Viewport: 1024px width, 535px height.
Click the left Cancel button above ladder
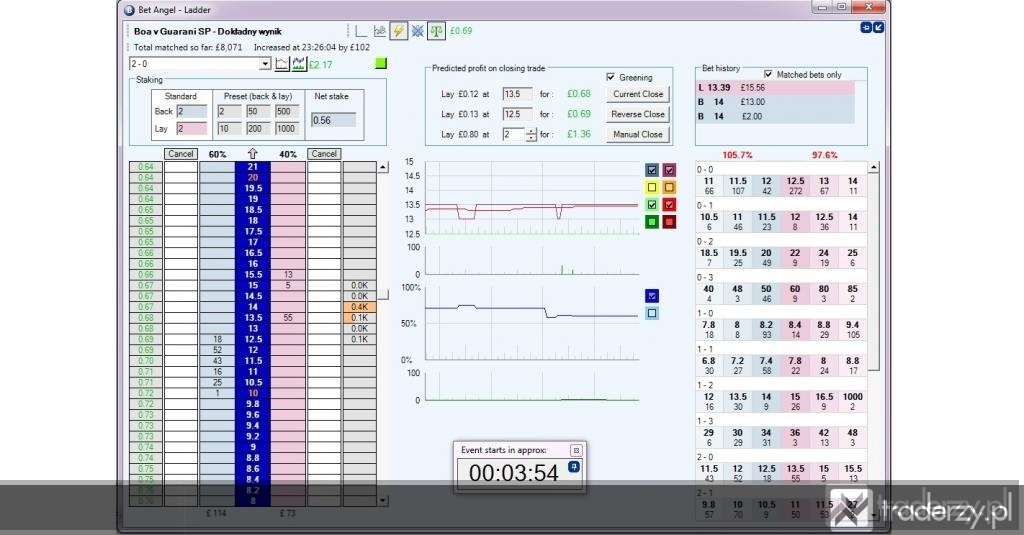181,154
